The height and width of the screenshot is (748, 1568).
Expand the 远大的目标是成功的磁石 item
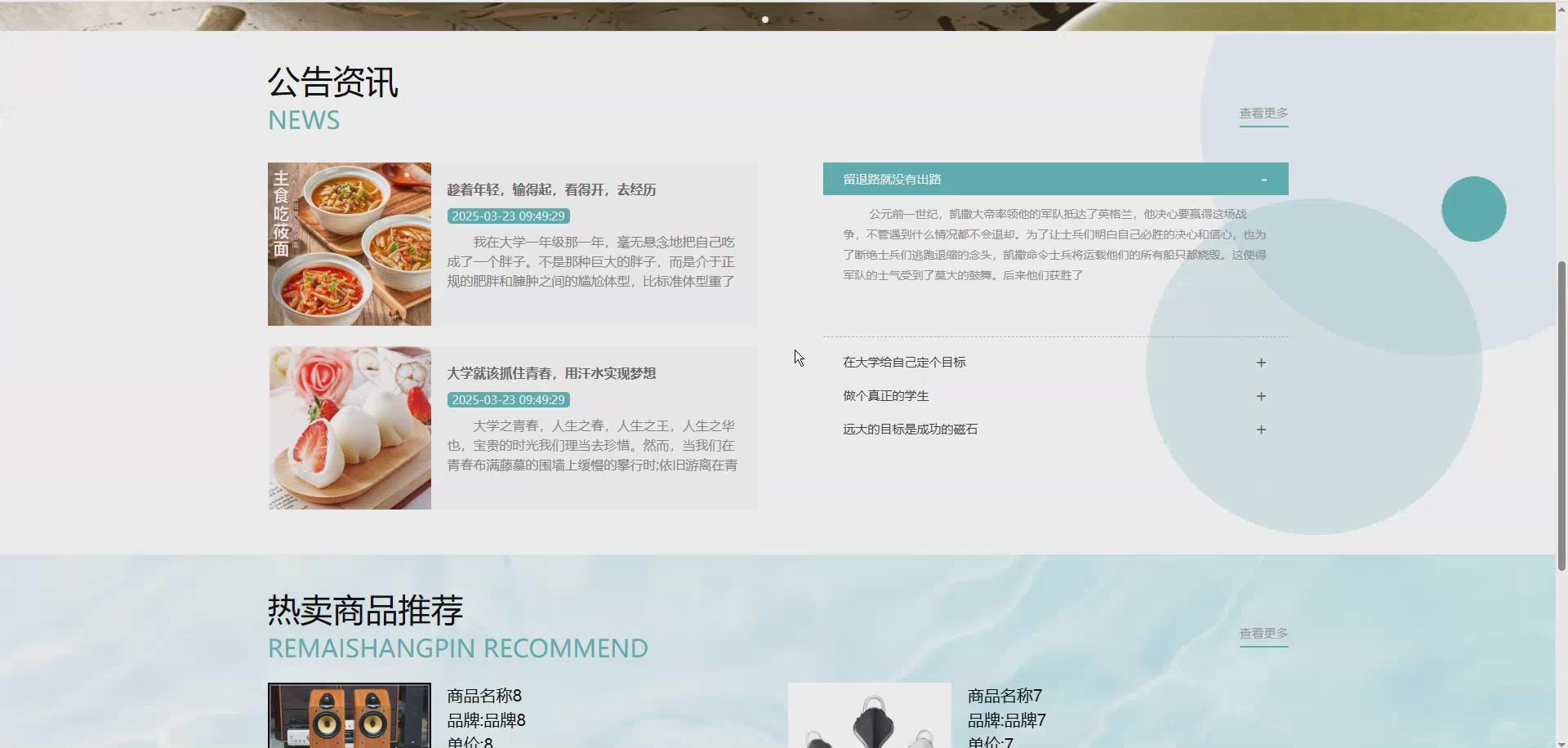coord(1261,429)
